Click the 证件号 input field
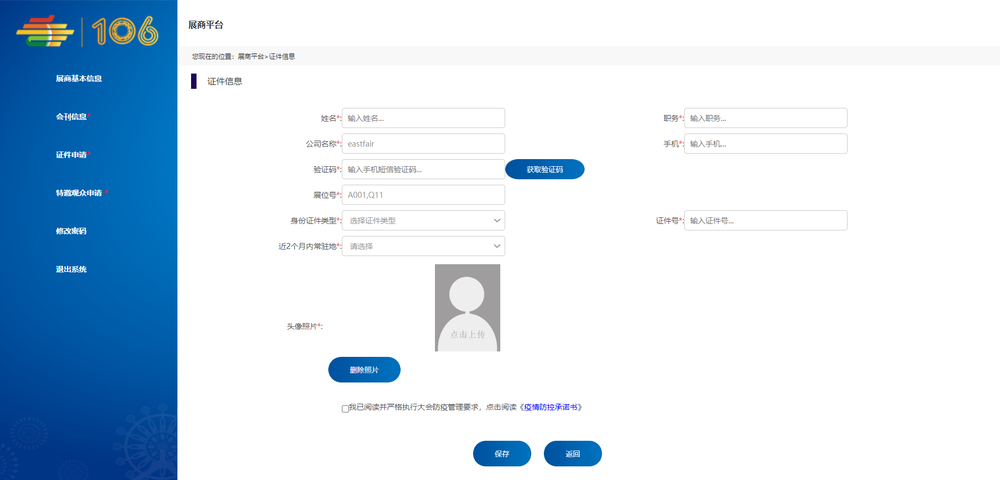Screen dimensions: 1000x480 pos(766,220)
